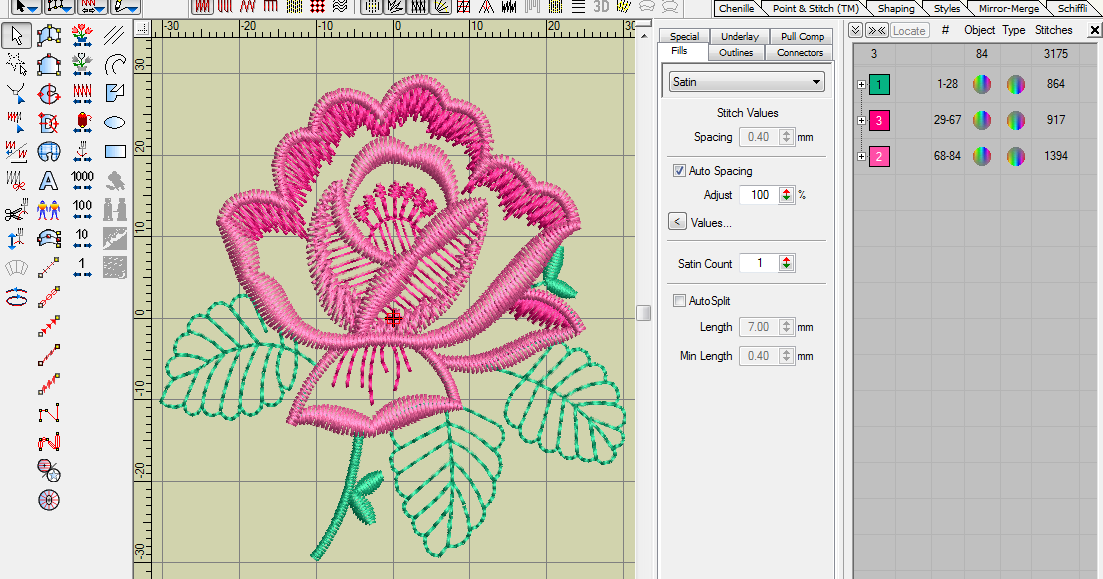Screen dimensions: 1103x579
Task: Enable the AutoSplit checkbox
Action: (x=679, y=300)
